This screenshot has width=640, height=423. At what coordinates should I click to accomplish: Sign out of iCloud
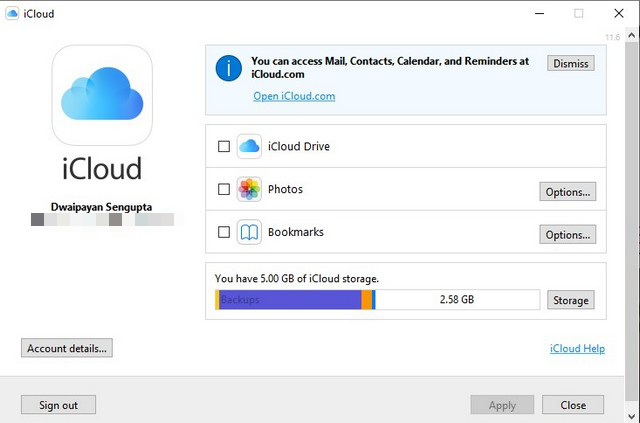click(58, 405)
